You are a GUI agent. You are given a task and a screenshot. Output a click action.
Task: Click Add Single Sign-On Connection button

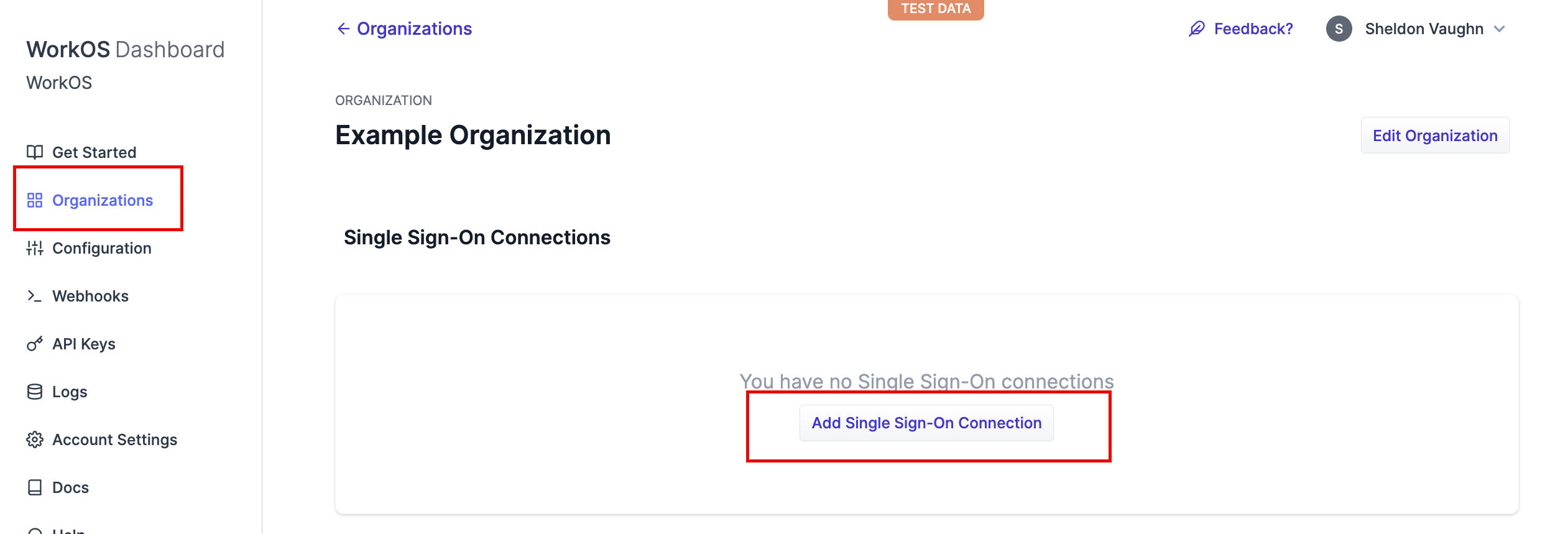tap(926, 423)
